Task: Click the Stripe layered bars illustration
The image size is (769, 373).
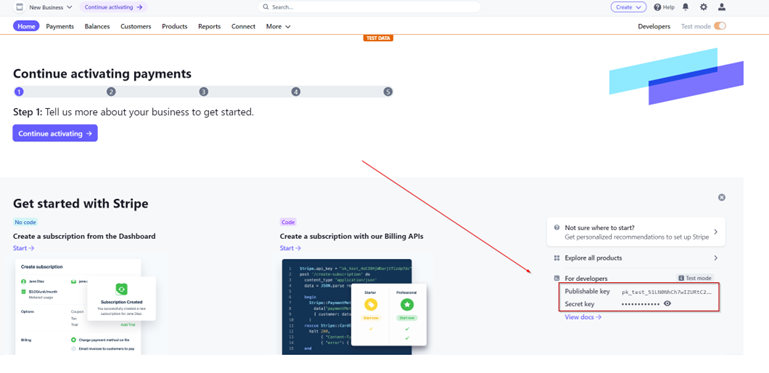Action: pyautogui.click(x=676, y=76)
